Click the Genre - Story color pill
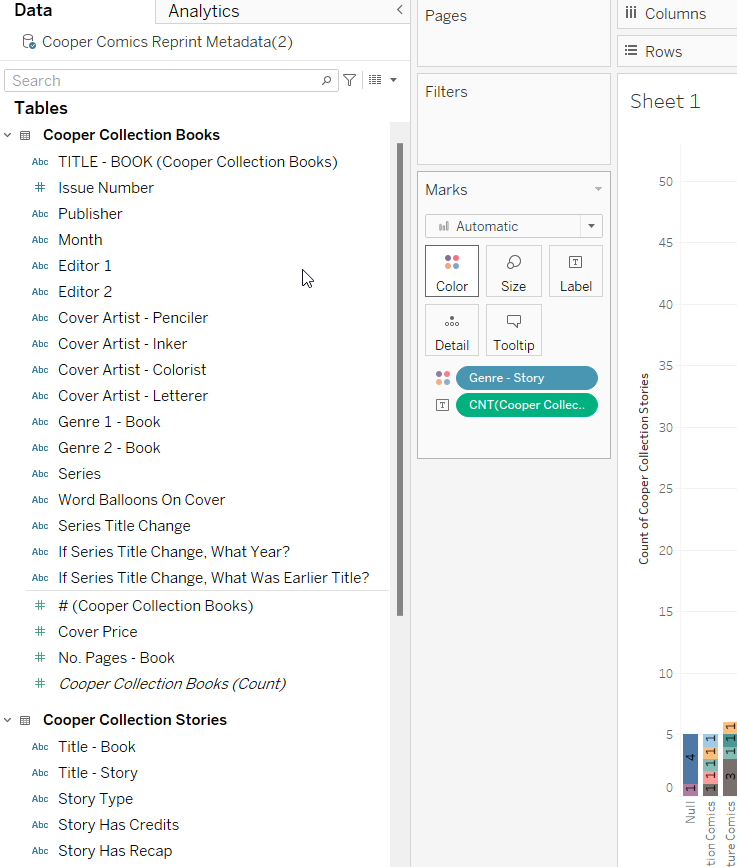This screenshot has height=867, width=737. tap(526, 378)
